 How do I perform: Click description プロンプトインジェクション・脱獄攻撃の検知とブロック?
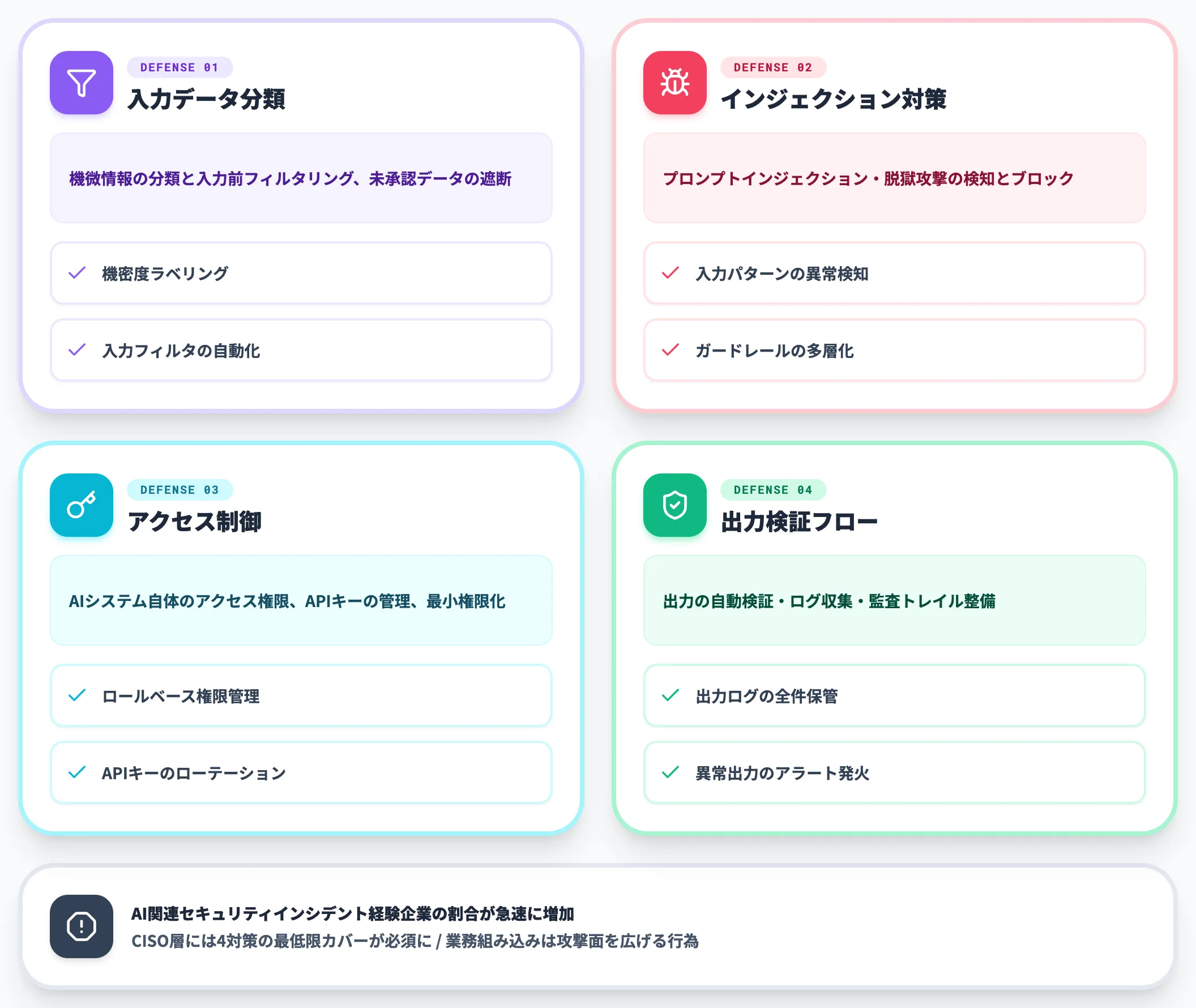click(868, 178)
